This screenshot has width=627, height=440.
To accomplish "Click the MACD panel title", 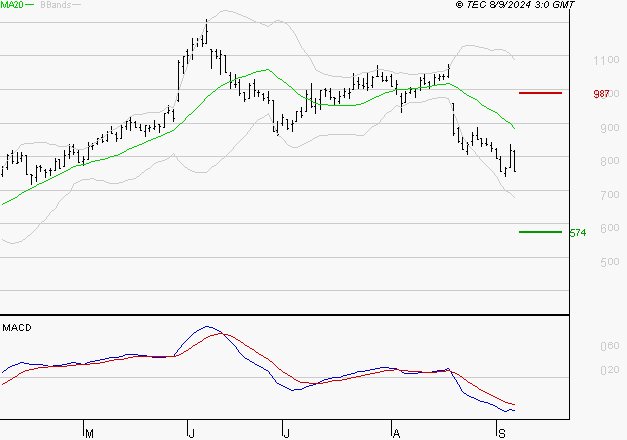I will coord(17,328).
